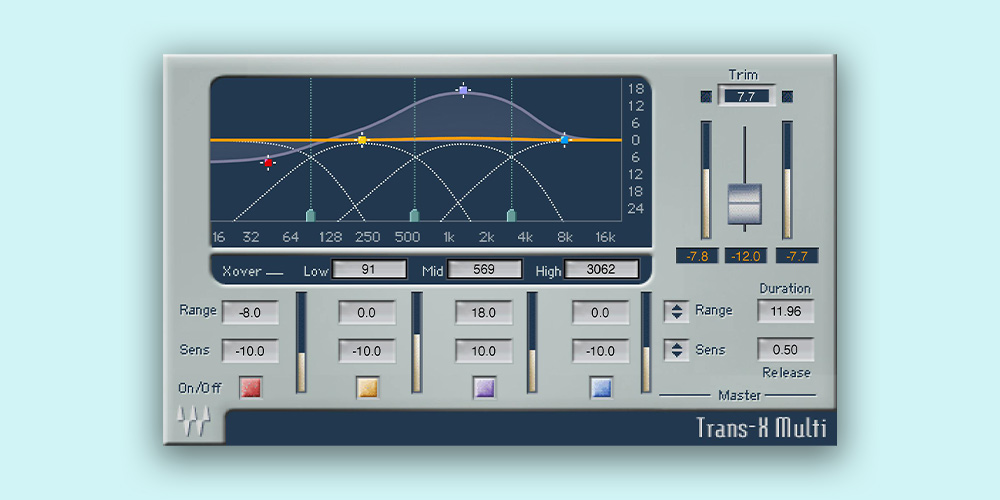Screen dimensions: 1000x500
Task: Grab the mid crossover handle near 569 Hz
Action: coord(414,215)
